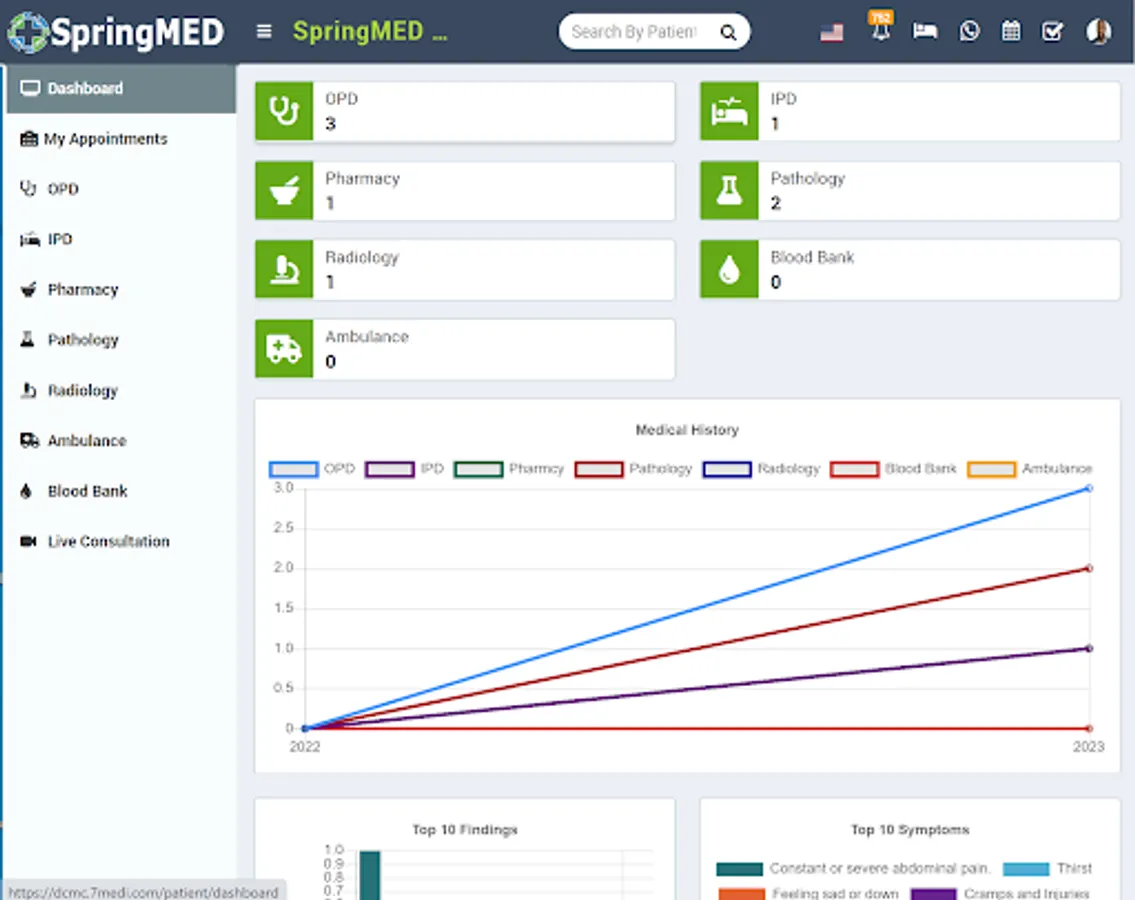Click the OPD stethoscope card icon
The width and height of the screenshot is (1135, 900).
(284, 111)
